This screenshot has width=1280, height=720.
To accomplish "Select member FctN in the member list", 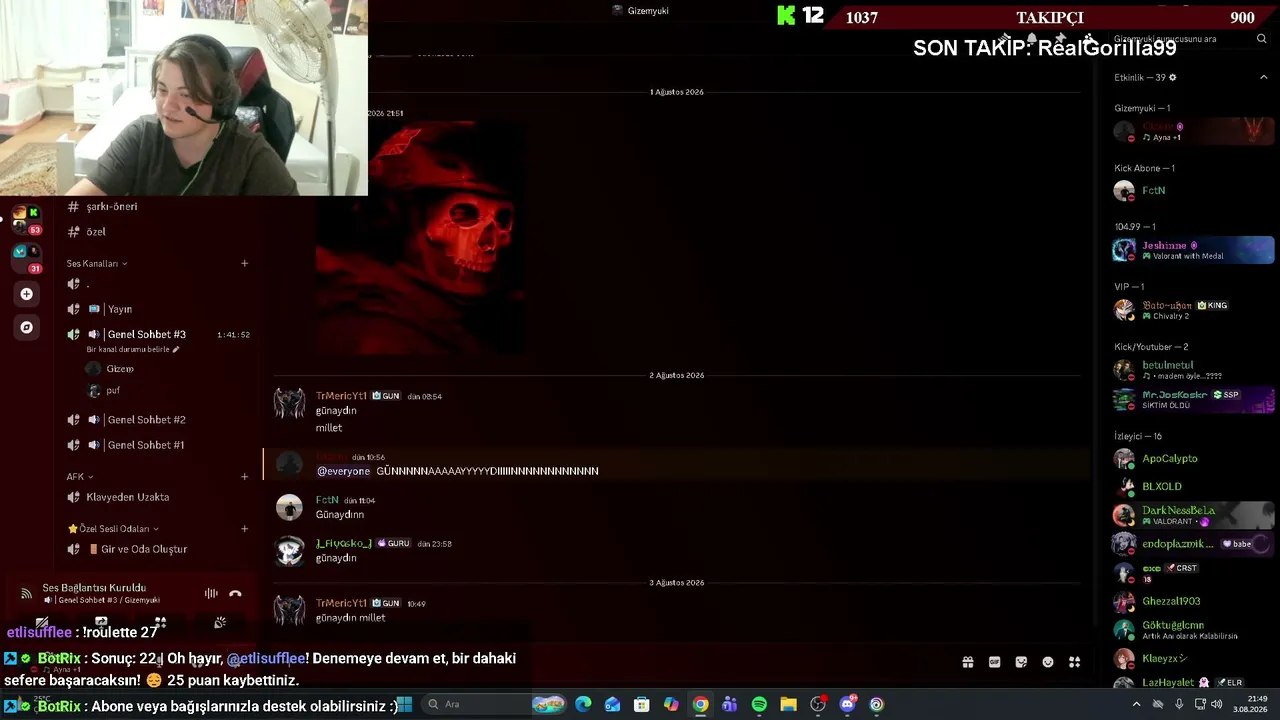I will (x=1192, y=191).
